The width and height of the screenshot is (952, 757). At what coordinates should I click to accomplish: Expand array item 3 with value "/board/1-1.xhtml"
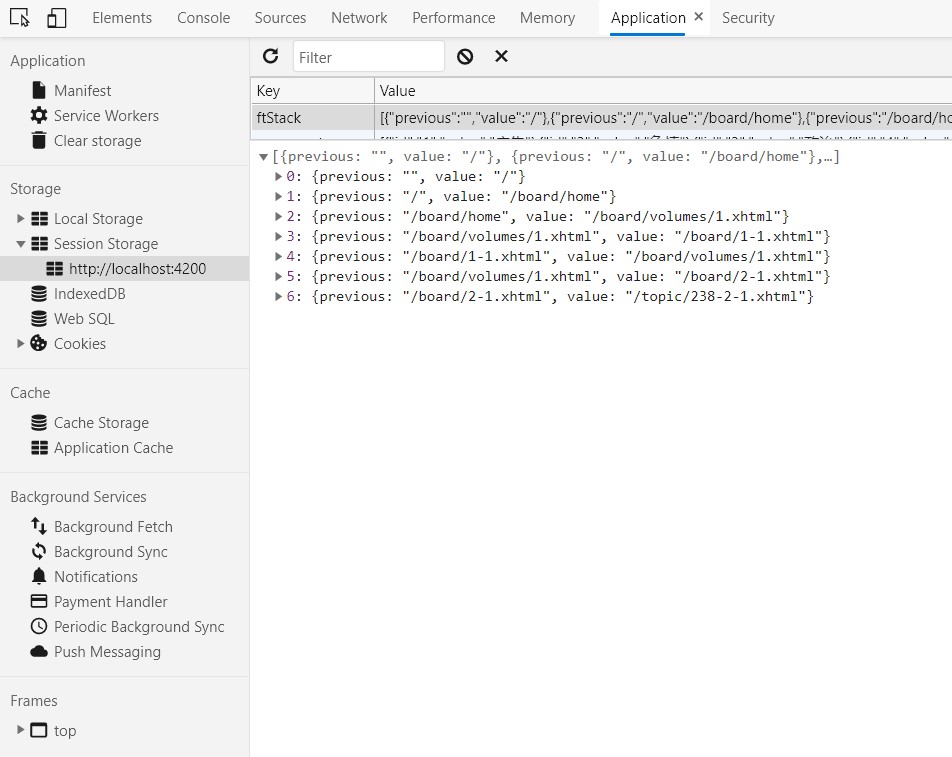coord(278,236)
